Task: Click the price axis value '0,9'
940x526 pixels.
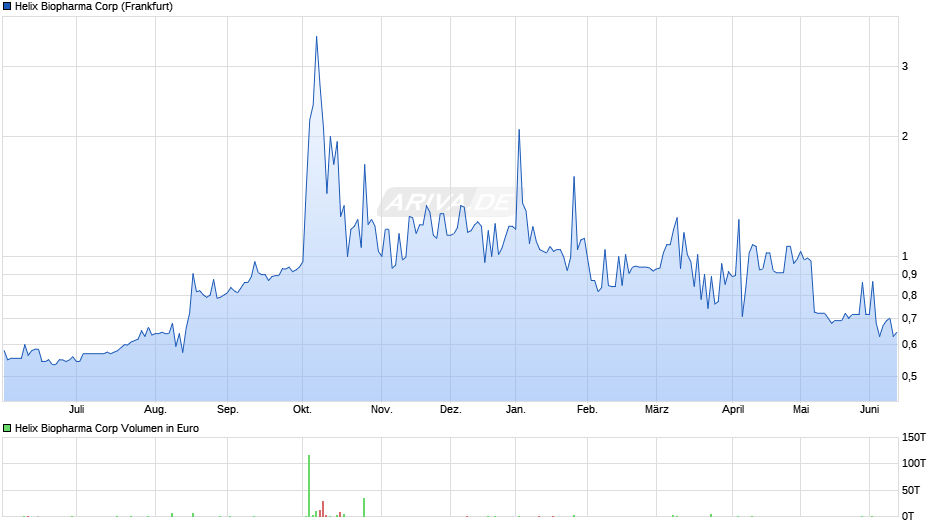Action: [909, 275]
